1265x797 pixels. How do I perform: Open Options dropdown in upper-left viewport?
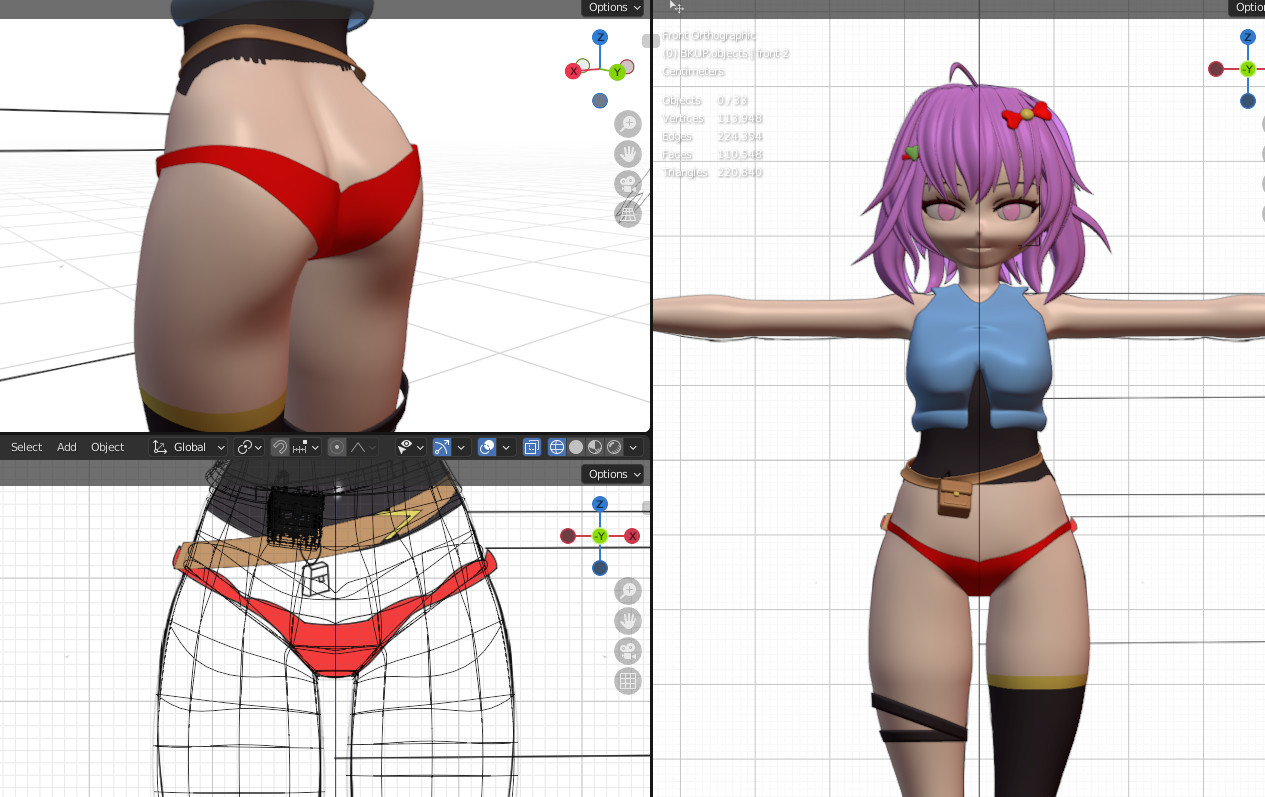[x=614, y=7]
